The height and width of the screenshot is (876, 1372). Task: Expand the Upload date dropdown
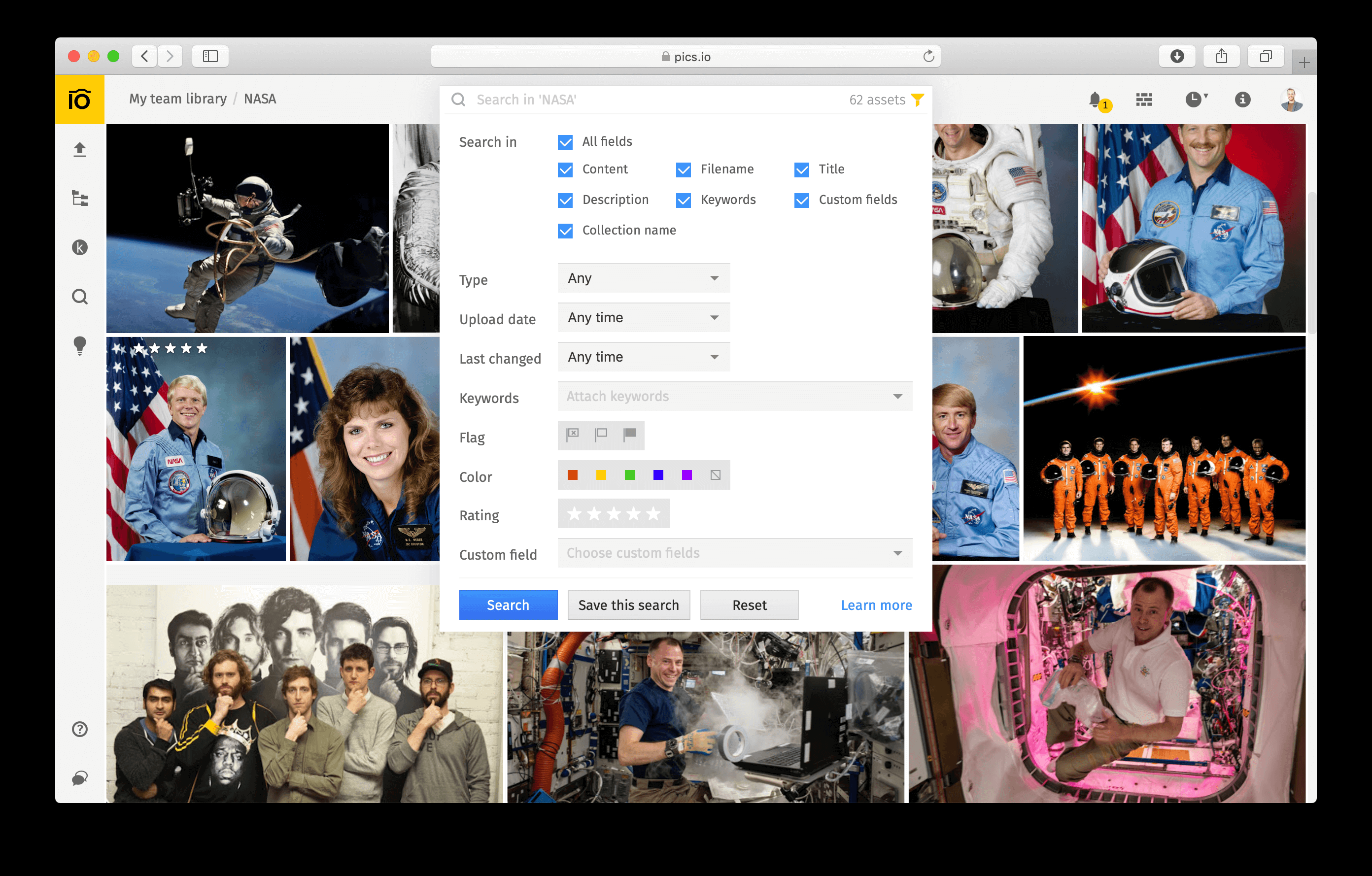[643, 317]
